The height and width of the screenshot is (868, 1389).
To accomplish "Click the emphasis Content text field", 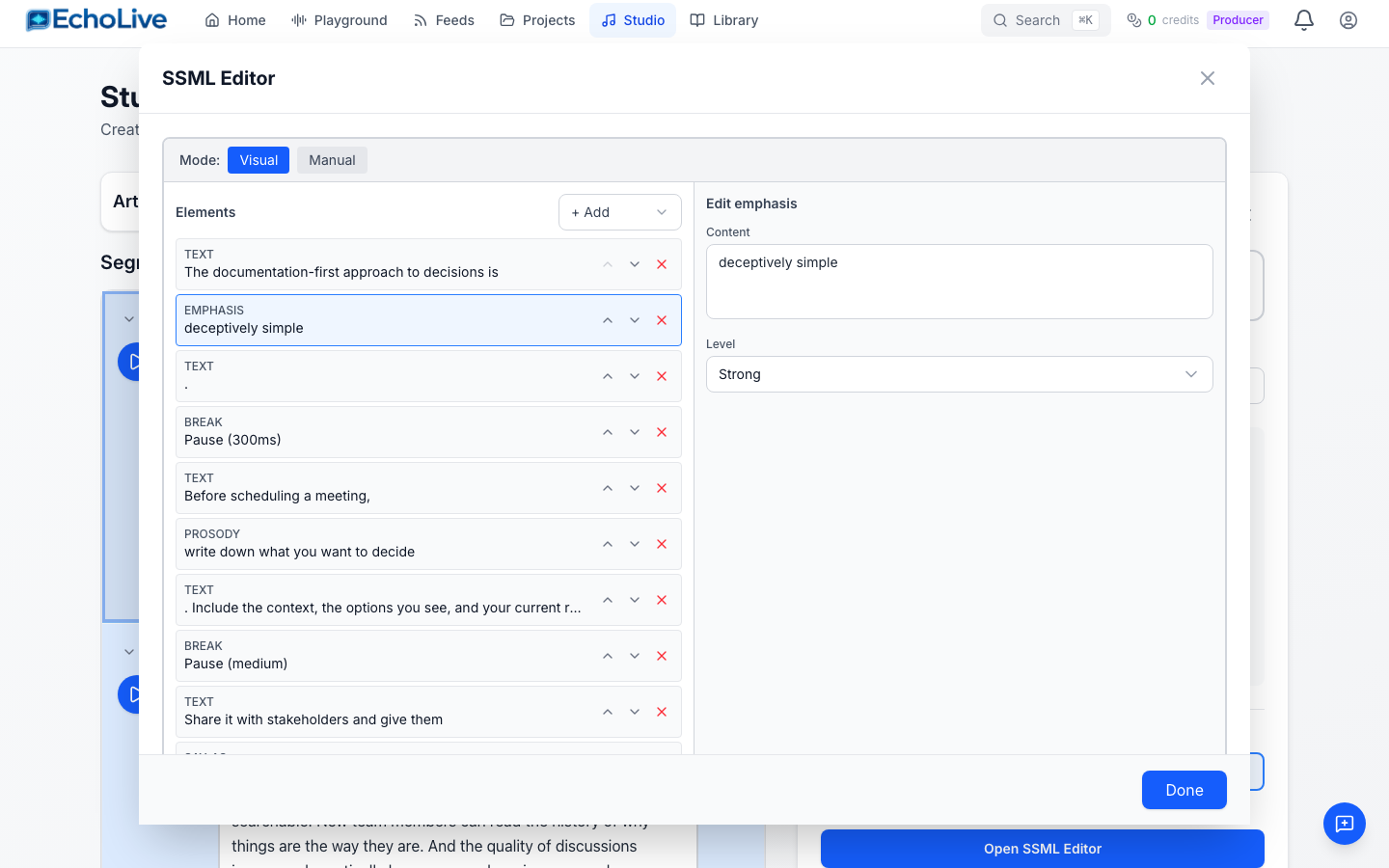I will [x=959, y=282].
